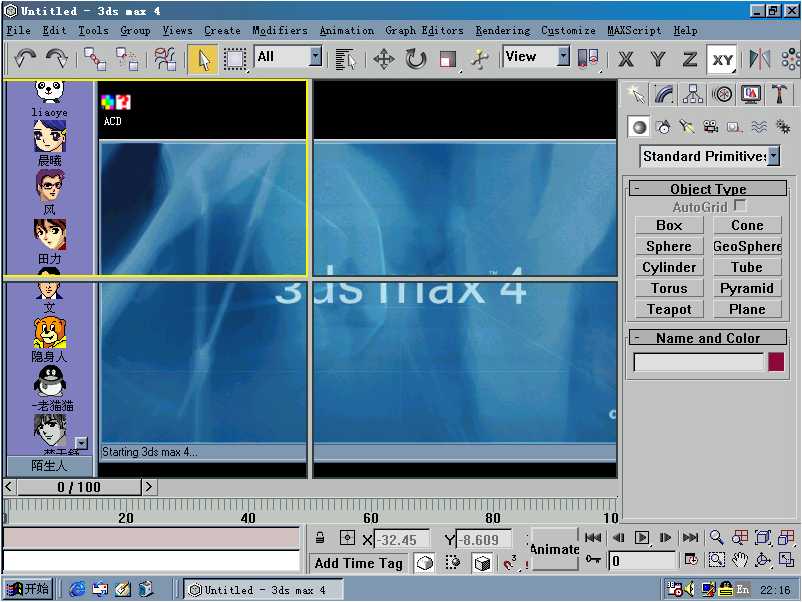Activate the Select and Scale tool
Image resolution: width=802 pixels, height=602 pixels.
pyautogui.click(x=448, y=59)
